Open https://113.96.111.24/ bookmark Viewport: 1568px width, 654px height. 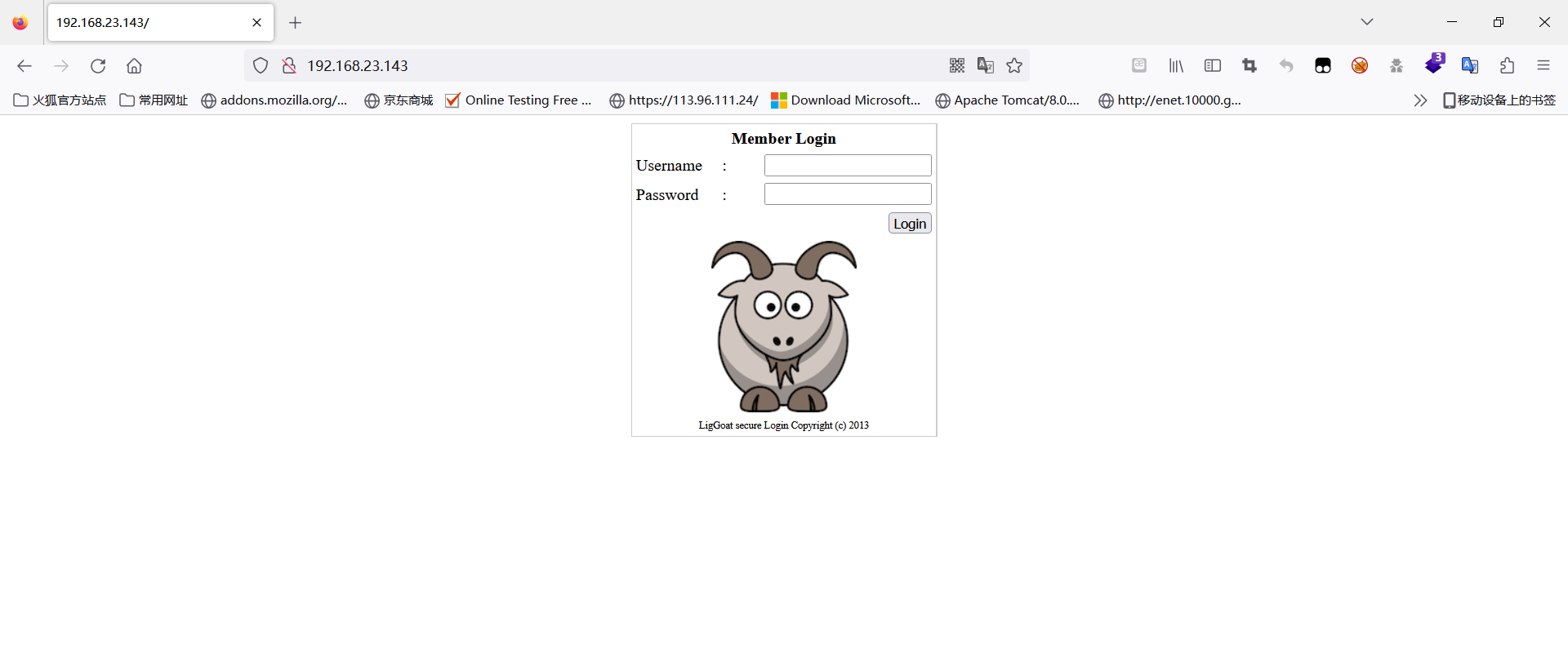click(684, 100)
